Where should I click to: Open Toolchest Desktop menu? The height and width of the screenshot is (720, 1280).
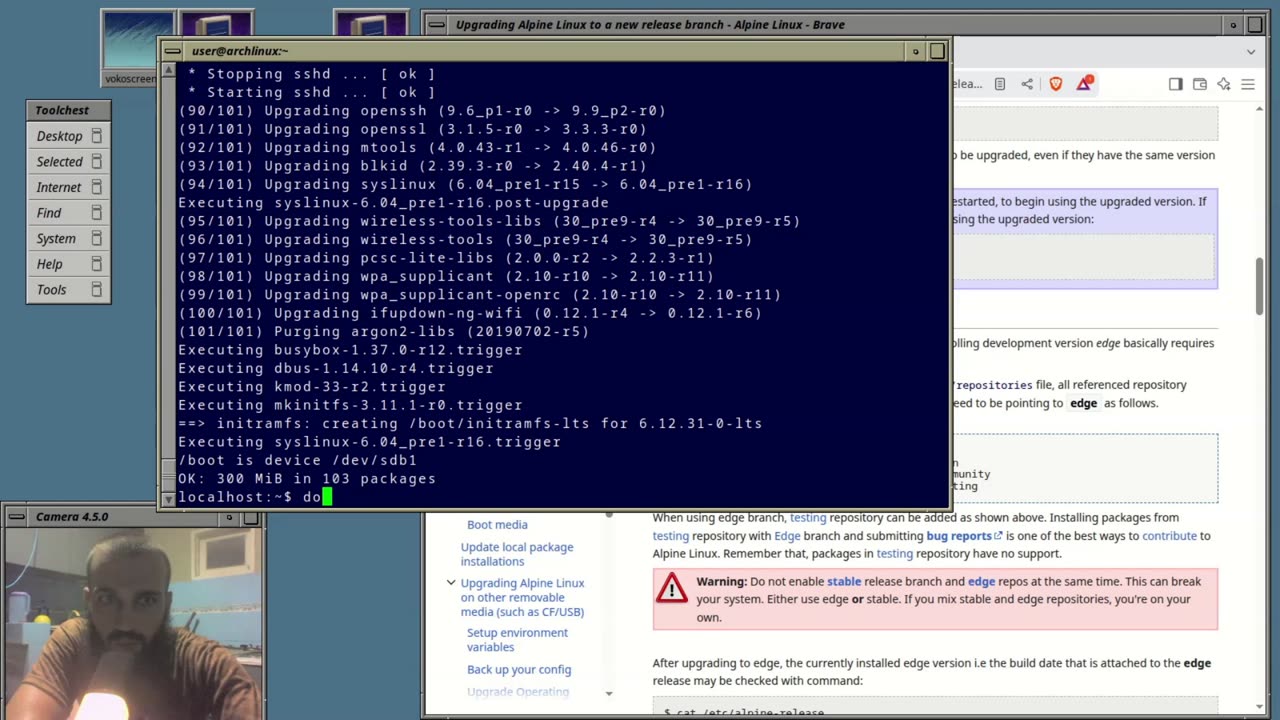tap(60, 136)
